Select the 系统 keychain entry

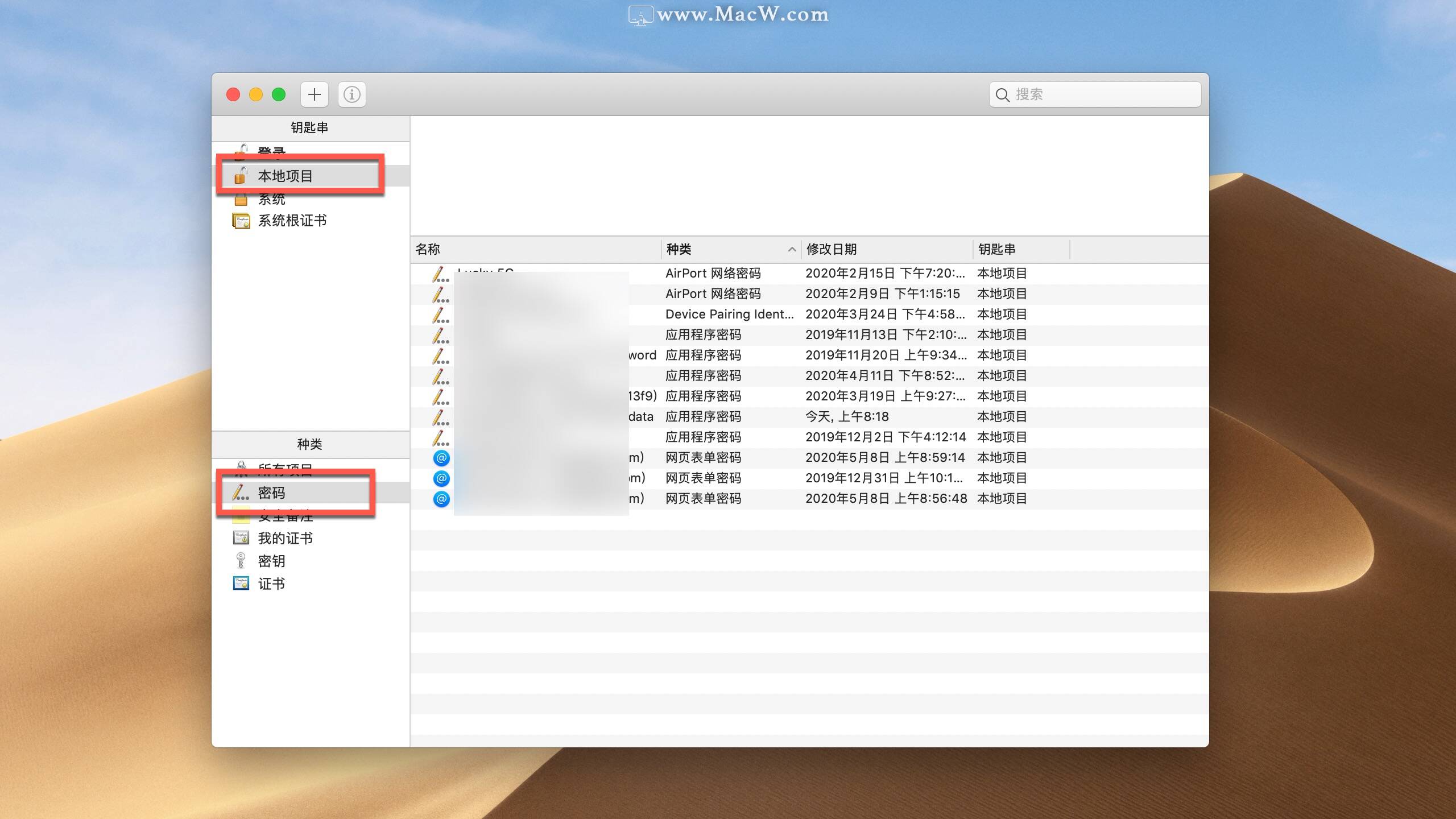[271, 199]
